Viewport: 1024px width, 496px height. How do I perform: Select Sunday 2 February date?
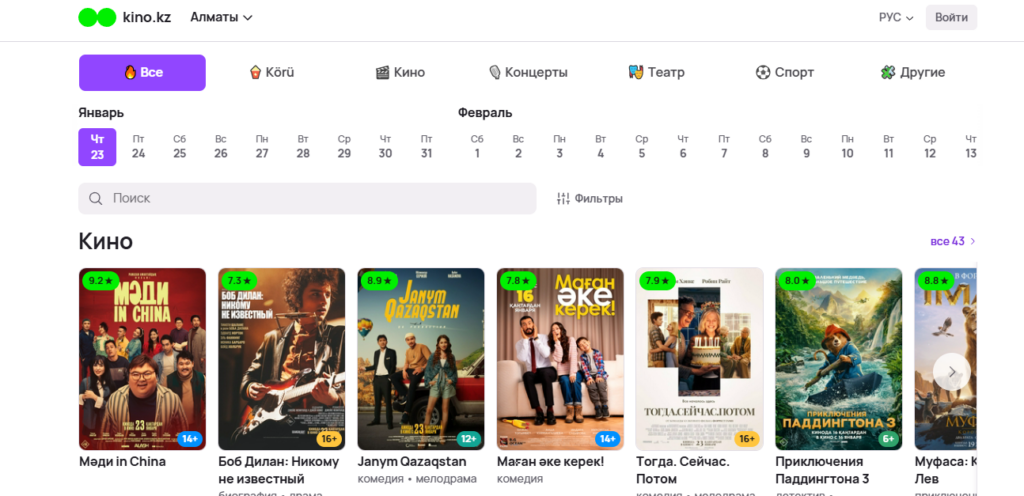point(518,147)
